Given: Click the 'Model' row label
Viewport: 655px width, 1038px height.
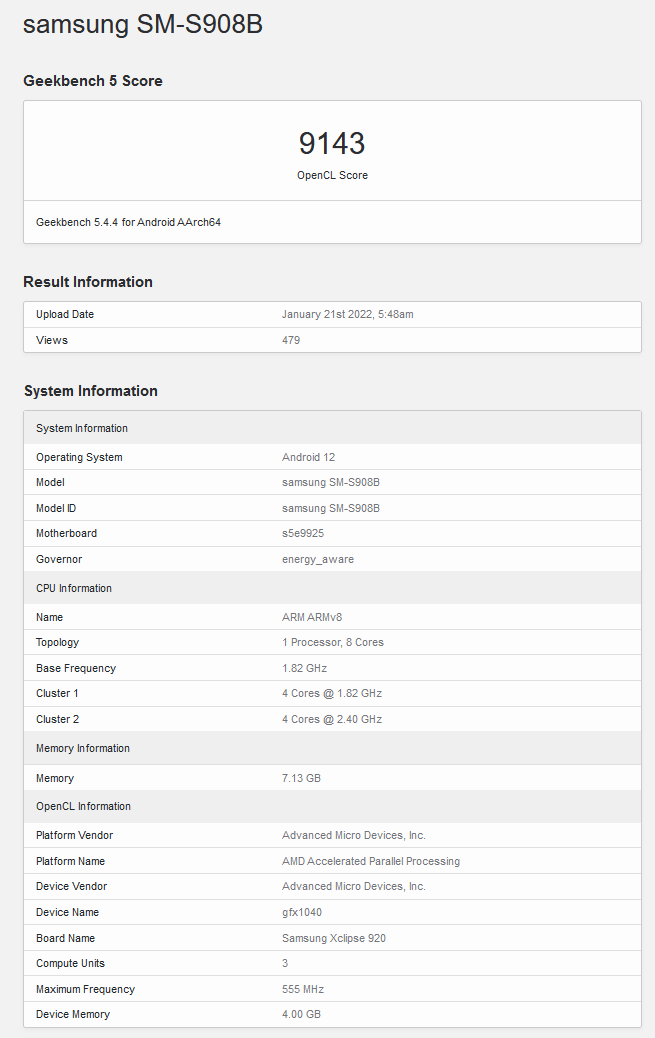Looking at the screenshot, I should click(50, 483).
